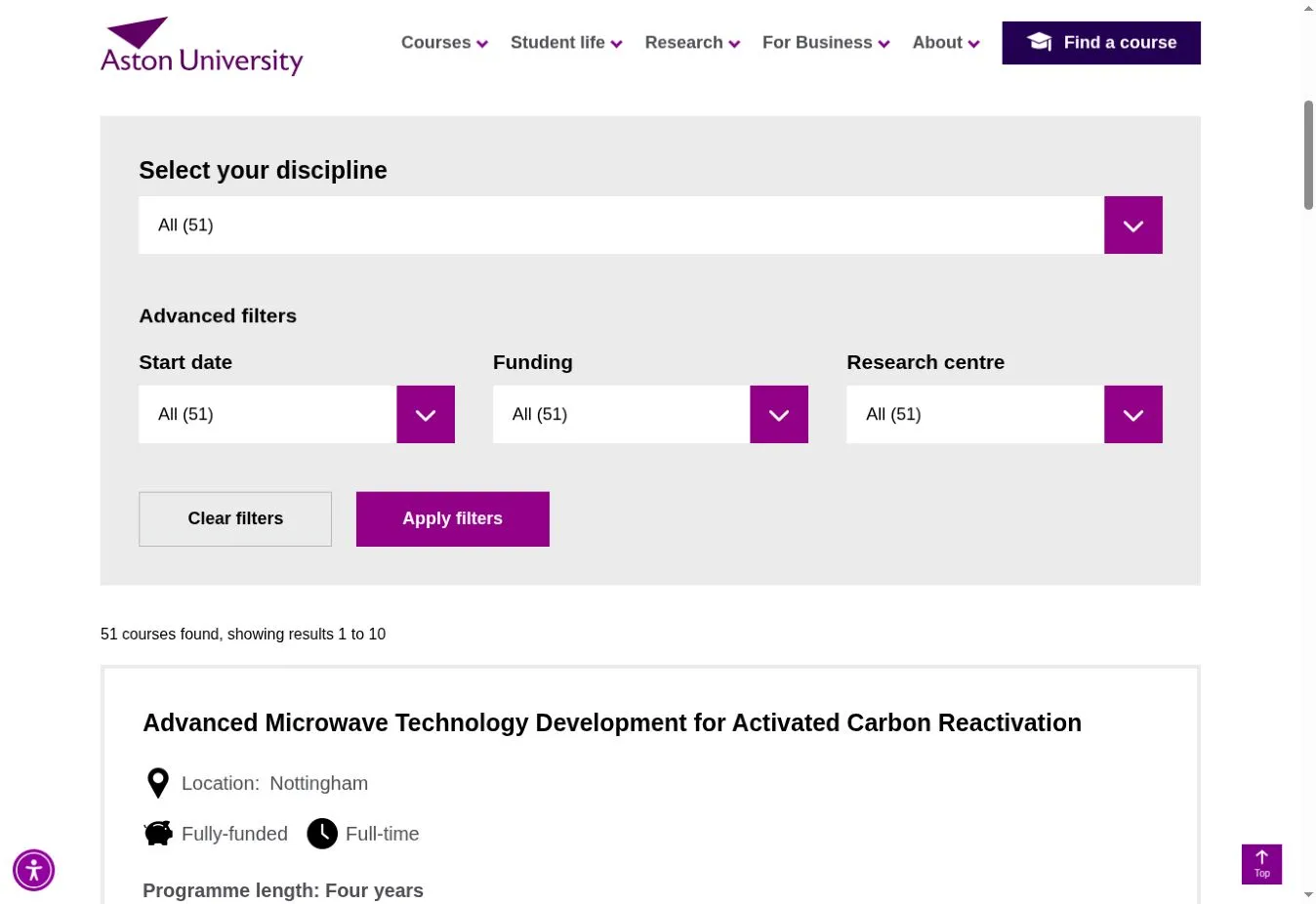Open the Student life navigation menu
Screen dimensions: 1316x904
click(566, 43)
